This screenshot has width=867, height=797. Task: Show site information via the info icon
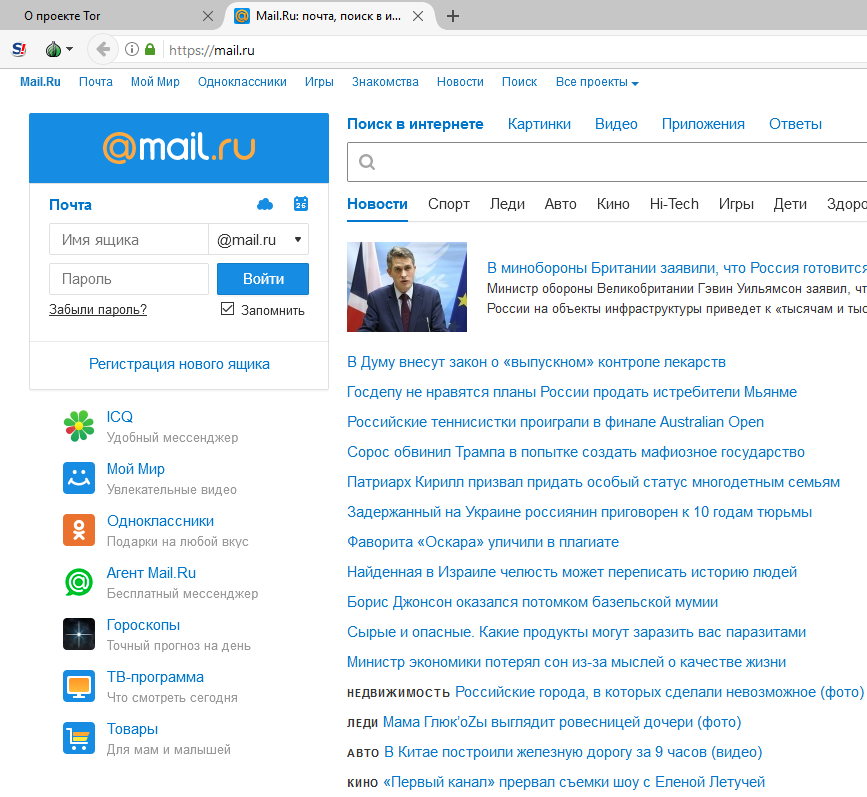[x=132, y=50]
